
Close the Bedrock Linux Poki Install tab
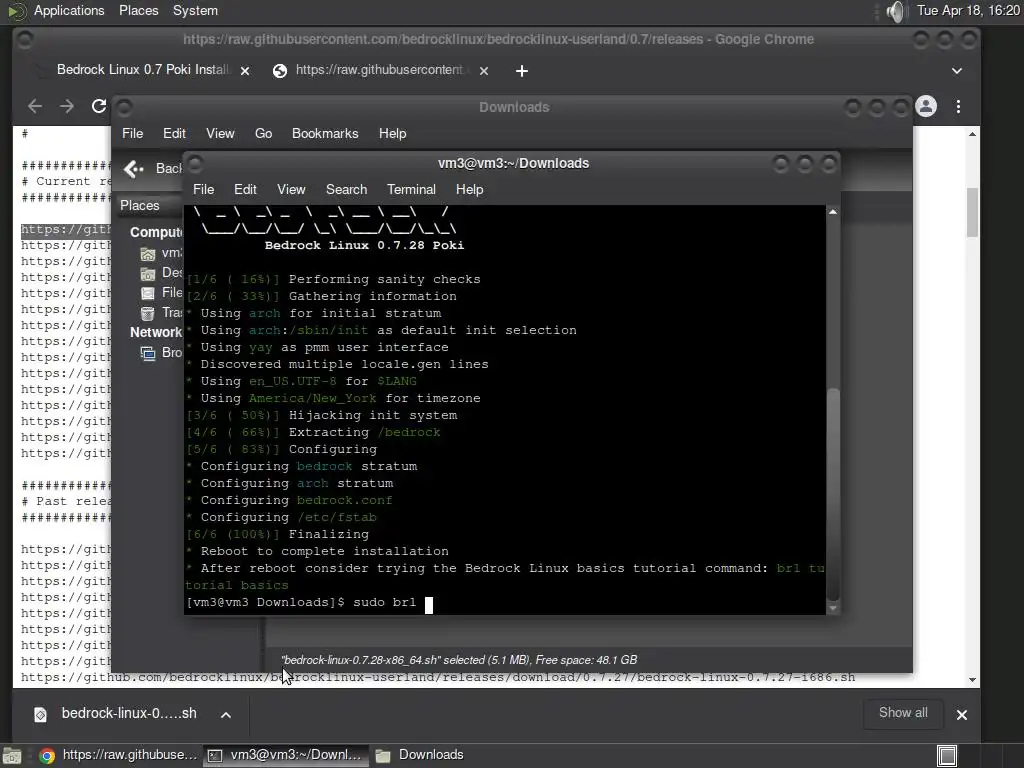coord(245,71)
